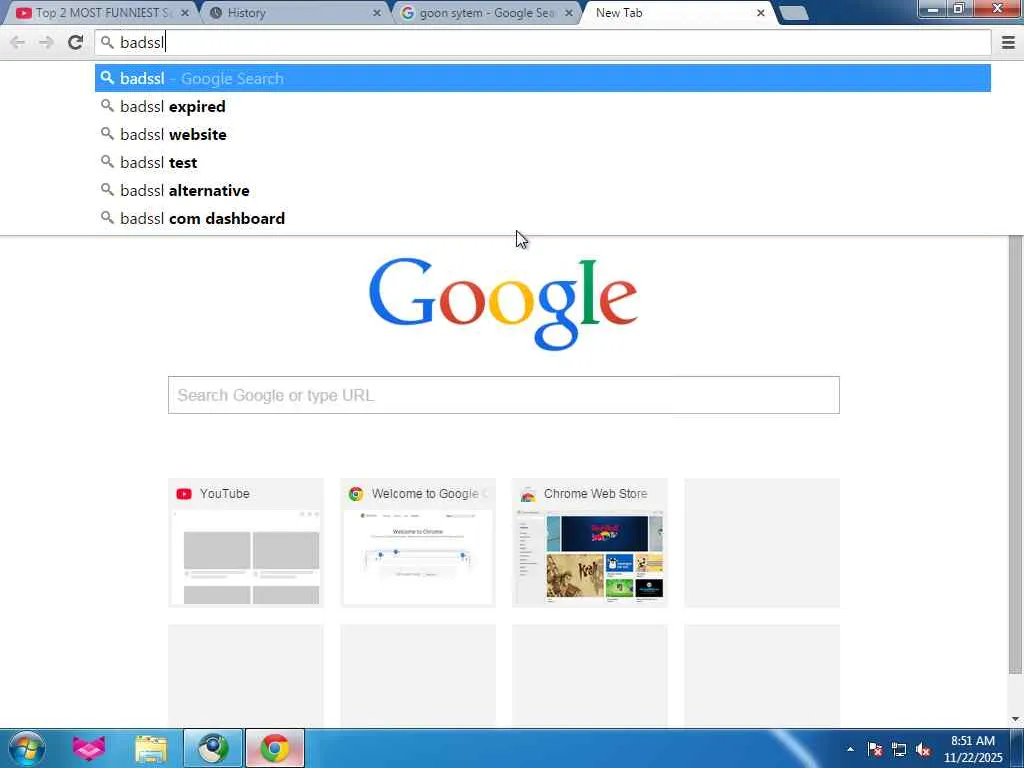
Task: Restore down the Chrome window
Action: coord(959,8)
